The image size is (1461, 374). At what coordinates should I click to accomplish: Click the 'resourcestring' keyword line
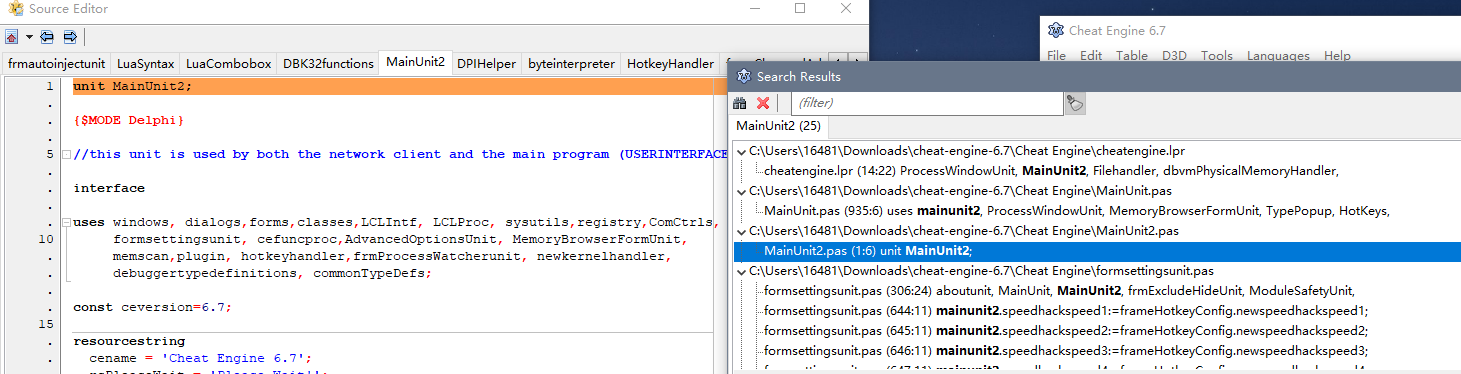pyautogui.click(x=129, y=341)
